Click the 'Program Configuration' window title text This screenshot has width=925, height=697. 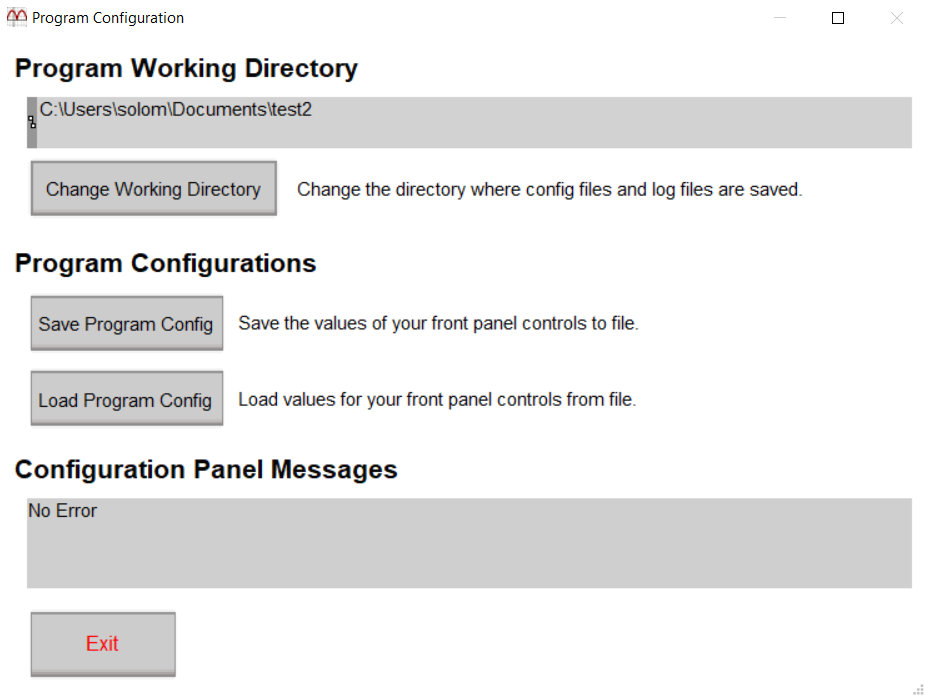click(108, 18)
